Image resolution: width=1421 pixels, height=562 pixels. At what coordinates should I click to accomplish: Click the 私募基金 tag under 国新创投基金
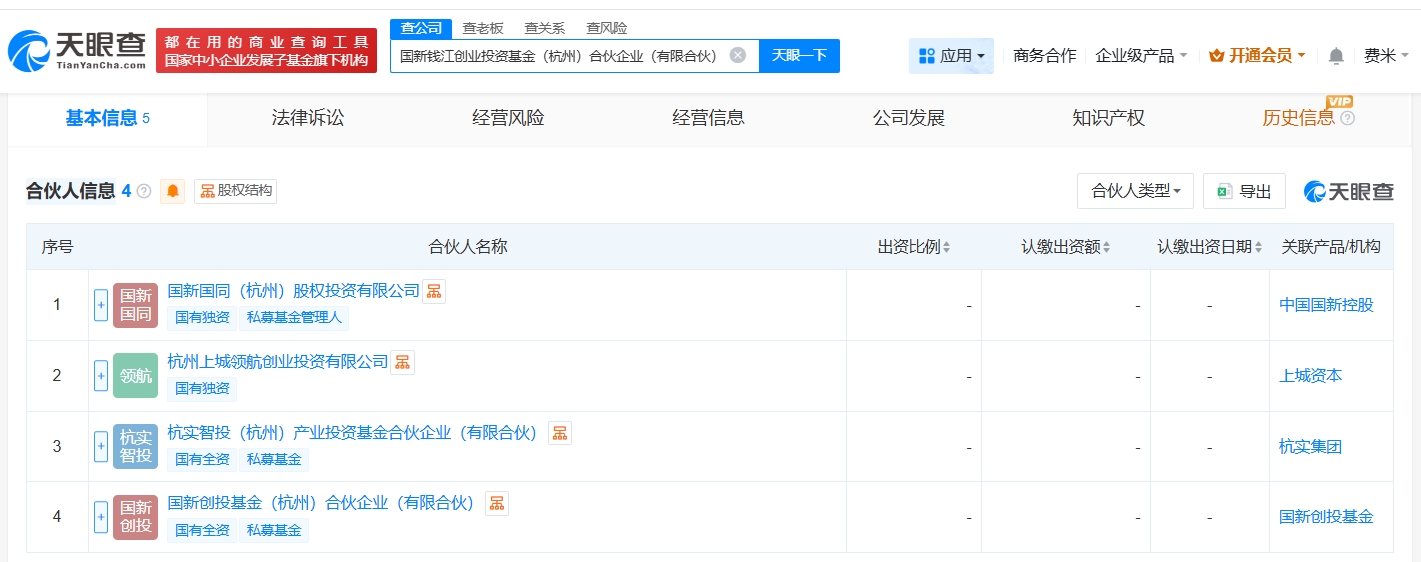click(274, 530)
